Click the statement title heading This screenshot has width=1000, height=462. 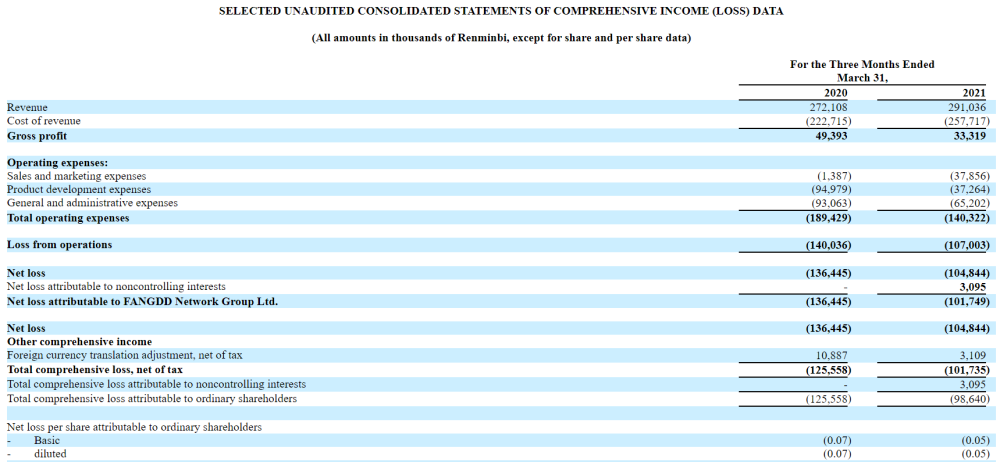(x=501, y=11)
